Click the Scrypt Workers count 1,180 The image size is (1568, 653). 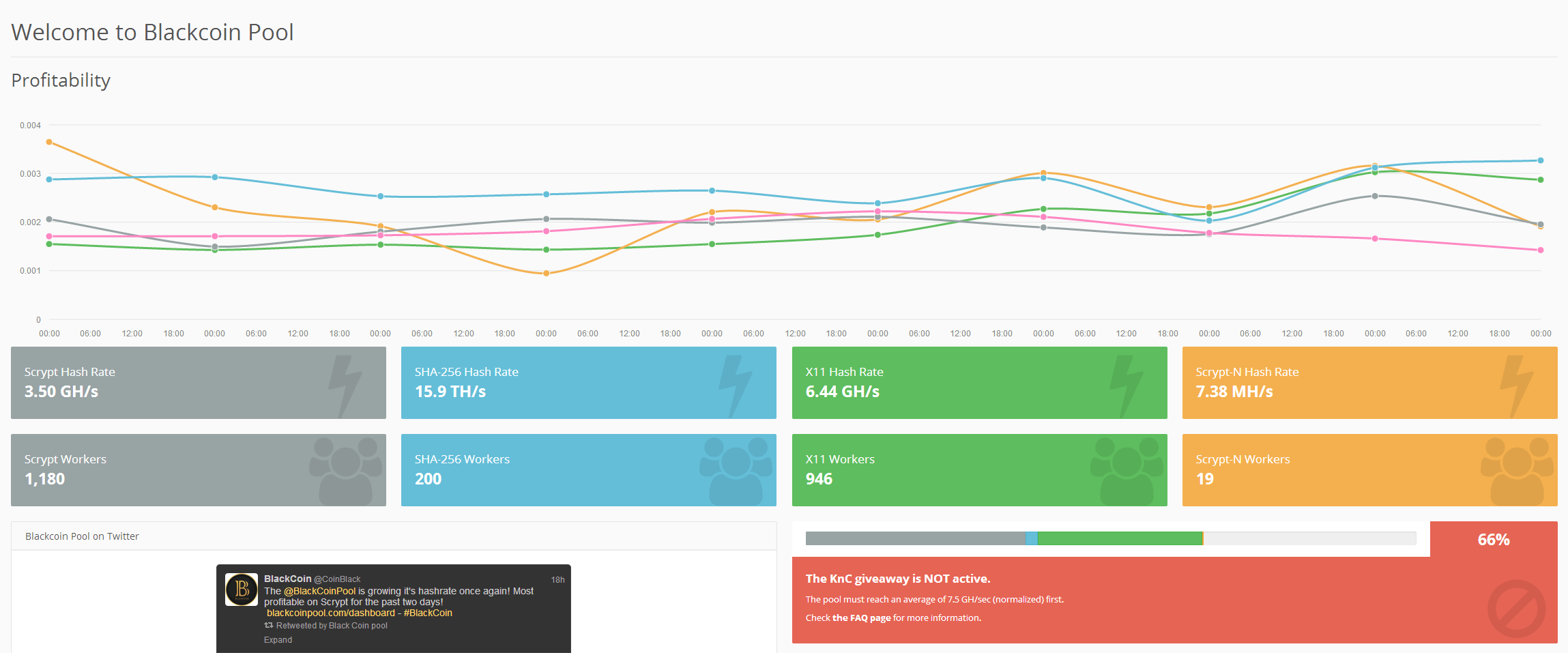coord(44,479)
